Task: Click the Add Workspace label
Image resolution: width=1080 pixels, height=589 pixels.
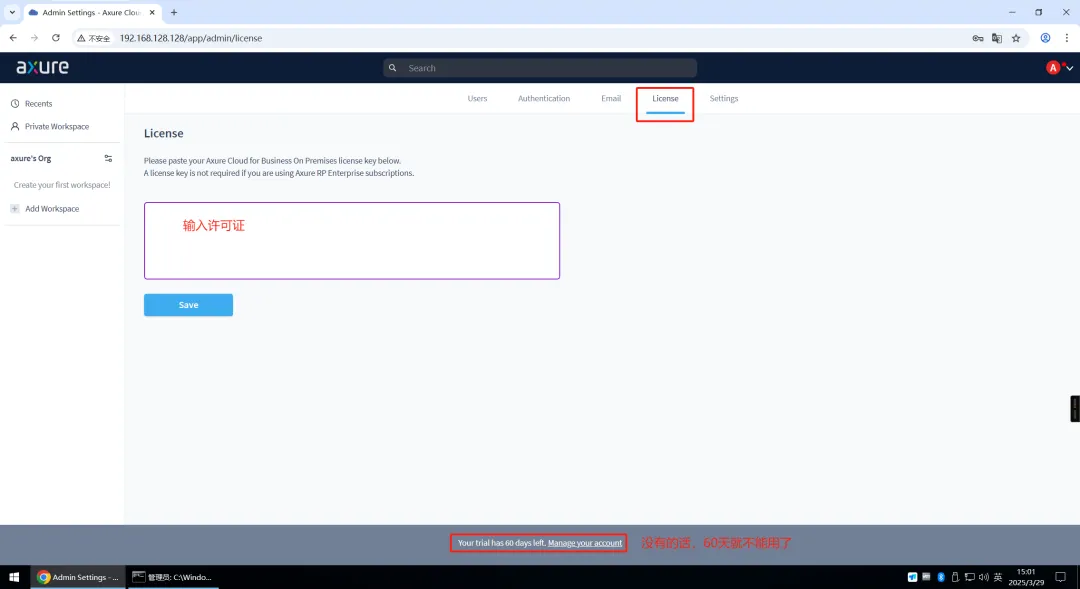Action: pyautogui.click(x=52, y=209)
